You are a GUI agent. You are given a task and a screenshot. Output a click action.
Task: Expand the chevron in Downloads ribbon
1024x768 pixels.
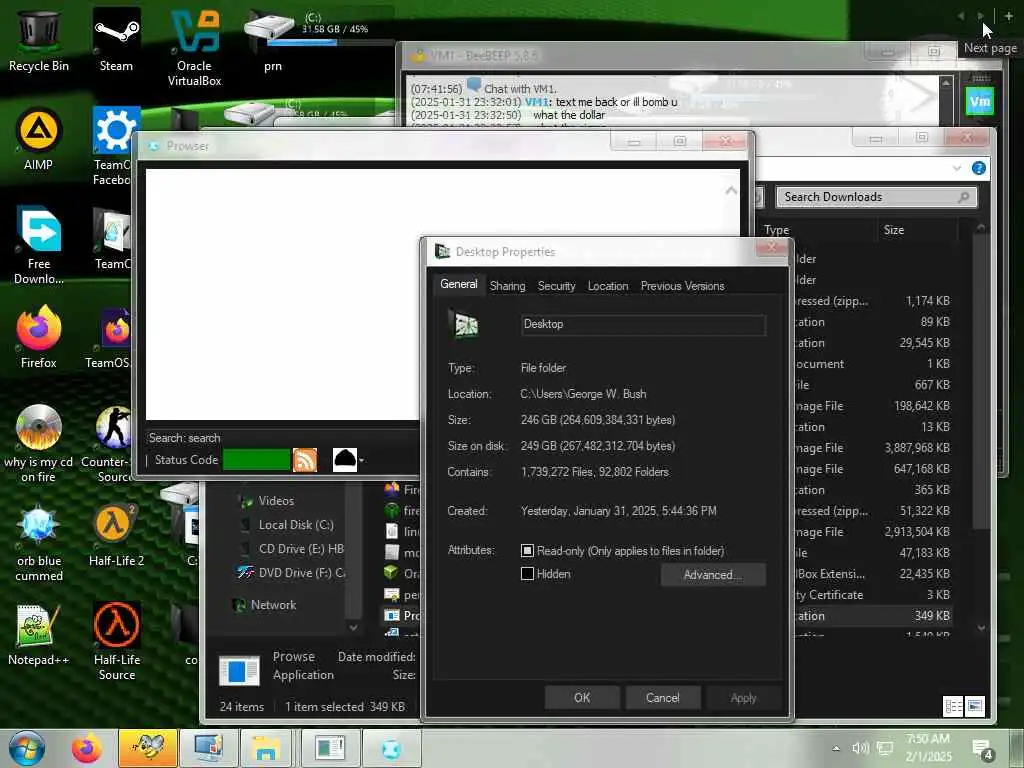point(957,168)
